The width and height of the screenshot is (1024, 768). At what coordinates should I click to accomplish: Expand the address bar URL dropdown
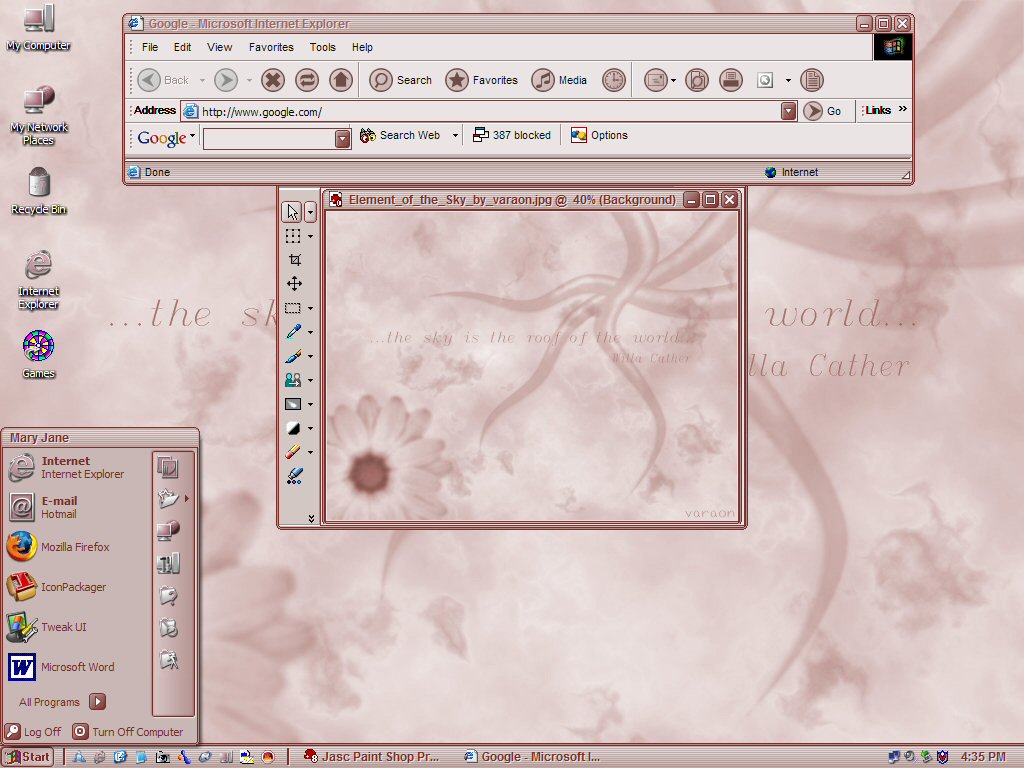point(789,111)
